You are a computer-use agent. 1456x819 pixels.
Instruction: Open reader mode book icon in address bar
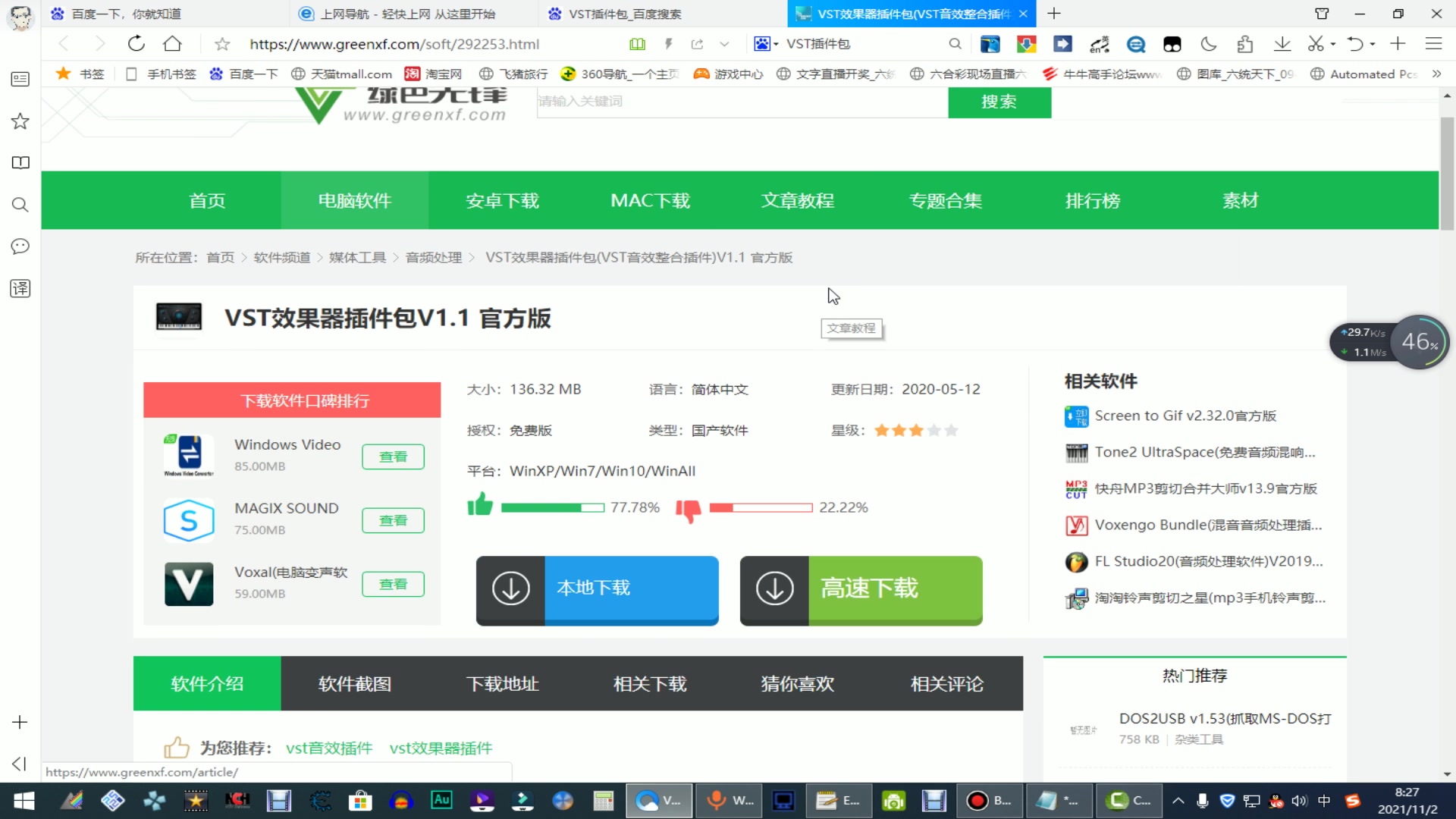click(x=637, y=44)
